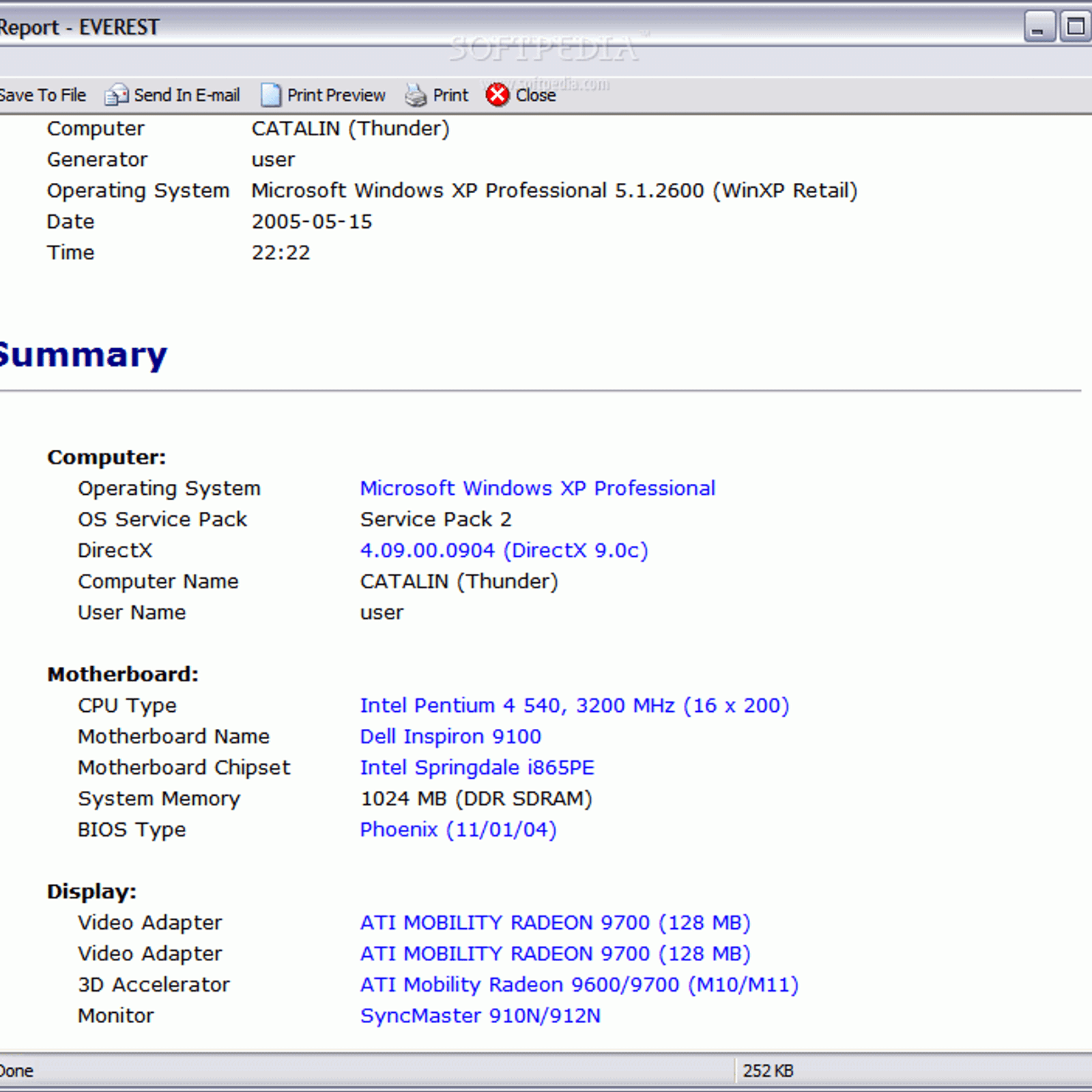The height and width of the screenshot is (1092, 1092).
Task: Click the Service Pack 2 value
Action: [435, 519]
